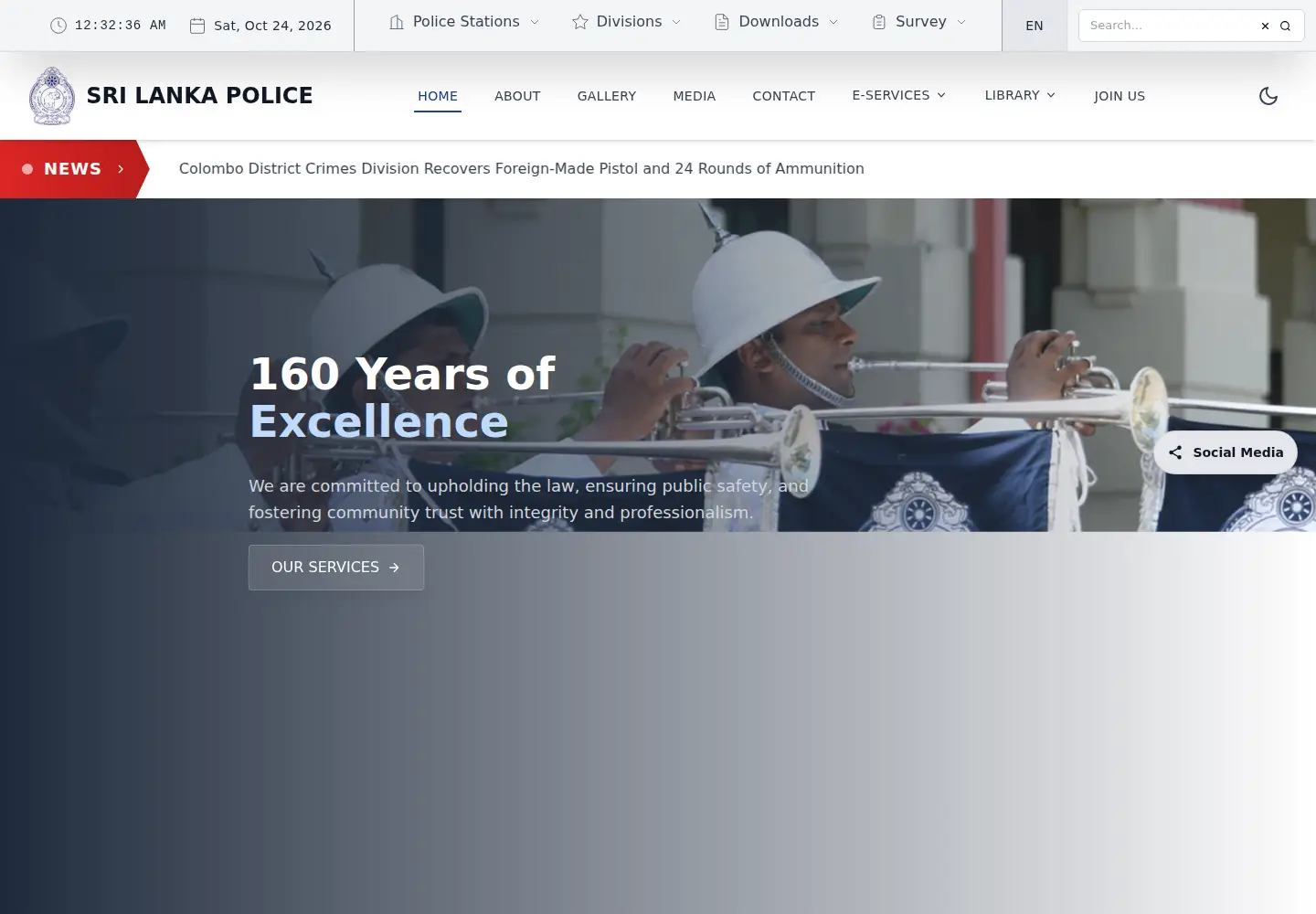The width and height of the screenshot is (1316, 914).
Task: Click the '160 Years of Excellence' heading
Action: [402, 398]
